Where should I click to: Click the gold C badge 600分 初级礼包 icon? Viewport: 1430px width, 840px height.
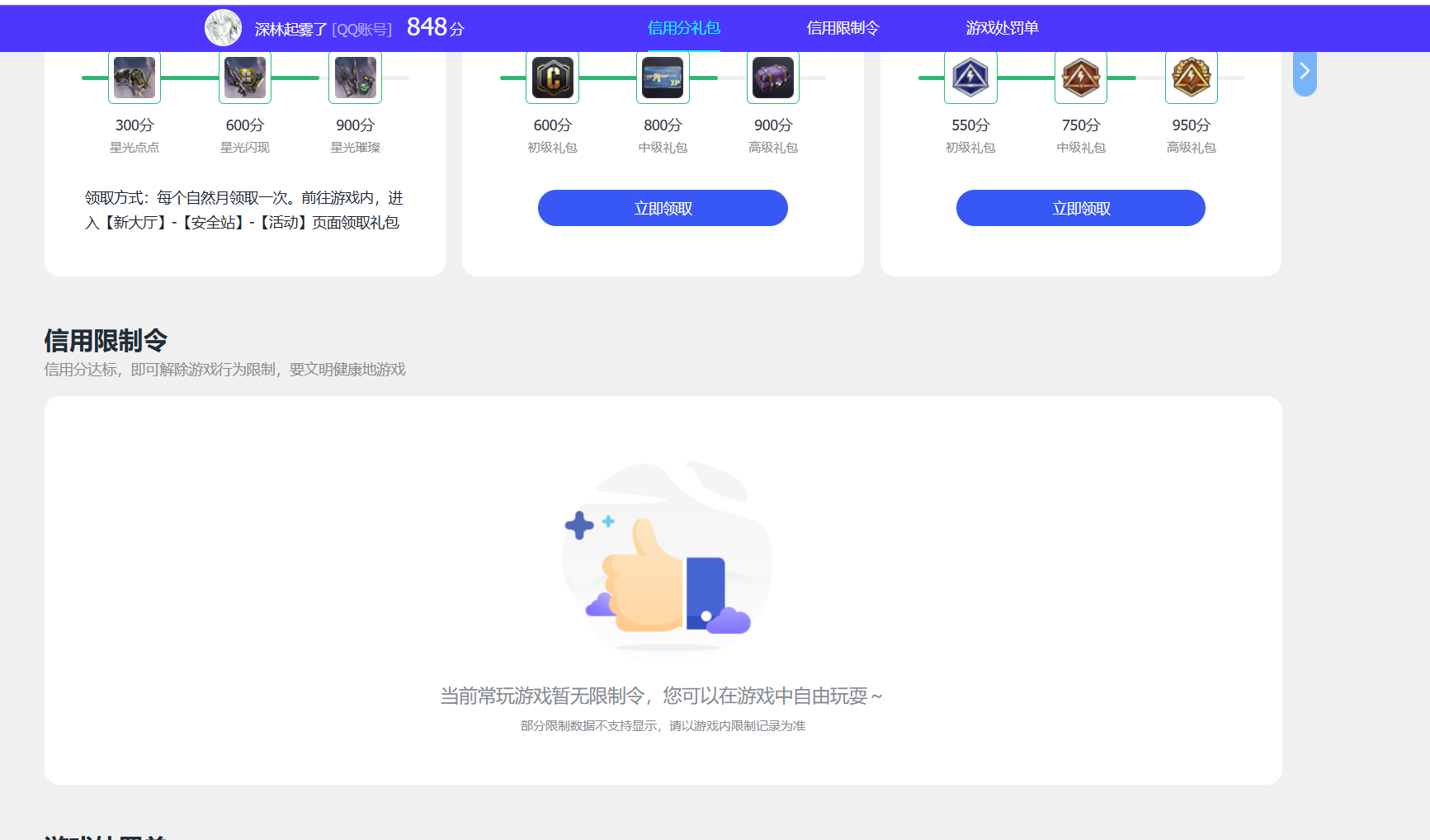(552, 78)
